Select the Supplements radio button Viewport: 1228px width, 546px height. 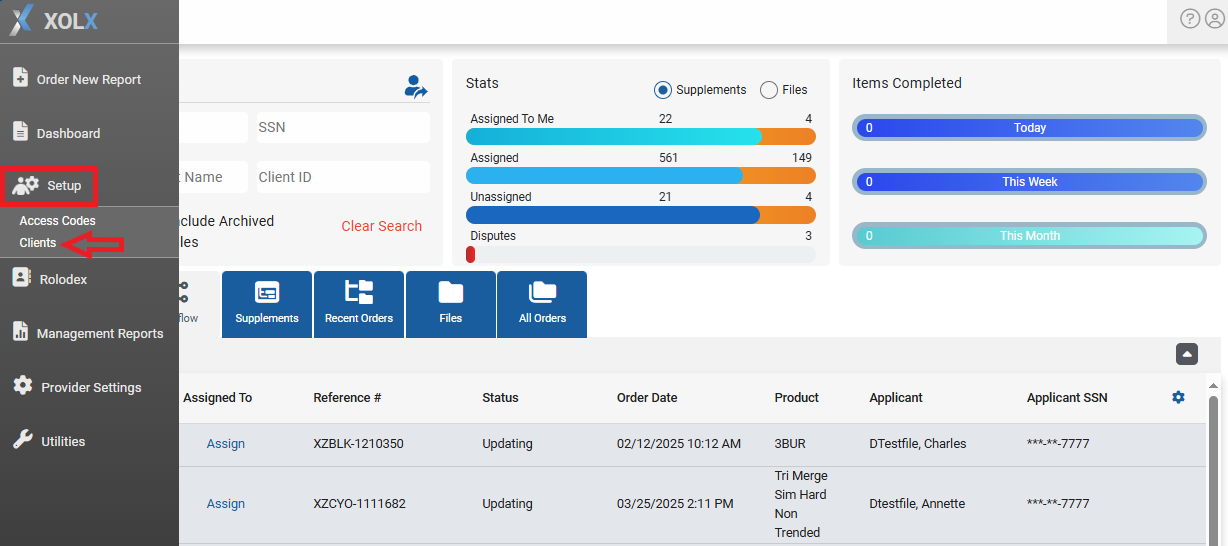662,90
